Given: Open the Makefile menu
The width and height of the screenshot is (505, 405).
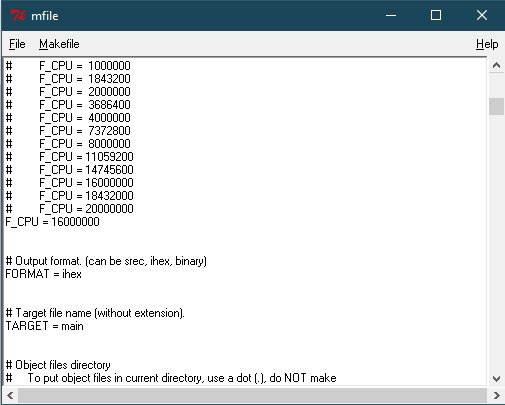Looking at the screenshot, I should point(59,44).
